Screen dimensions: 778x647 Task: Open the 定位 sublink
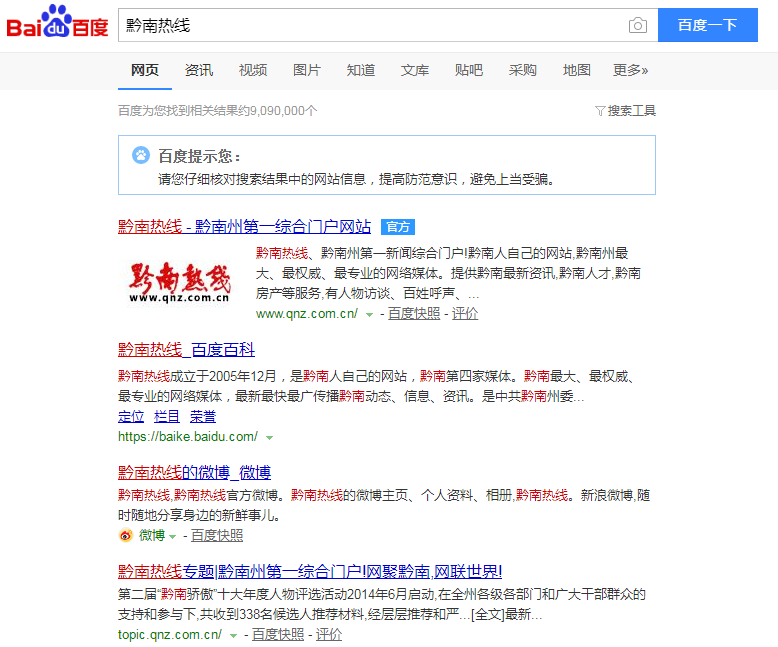click(x=131, y=416)
